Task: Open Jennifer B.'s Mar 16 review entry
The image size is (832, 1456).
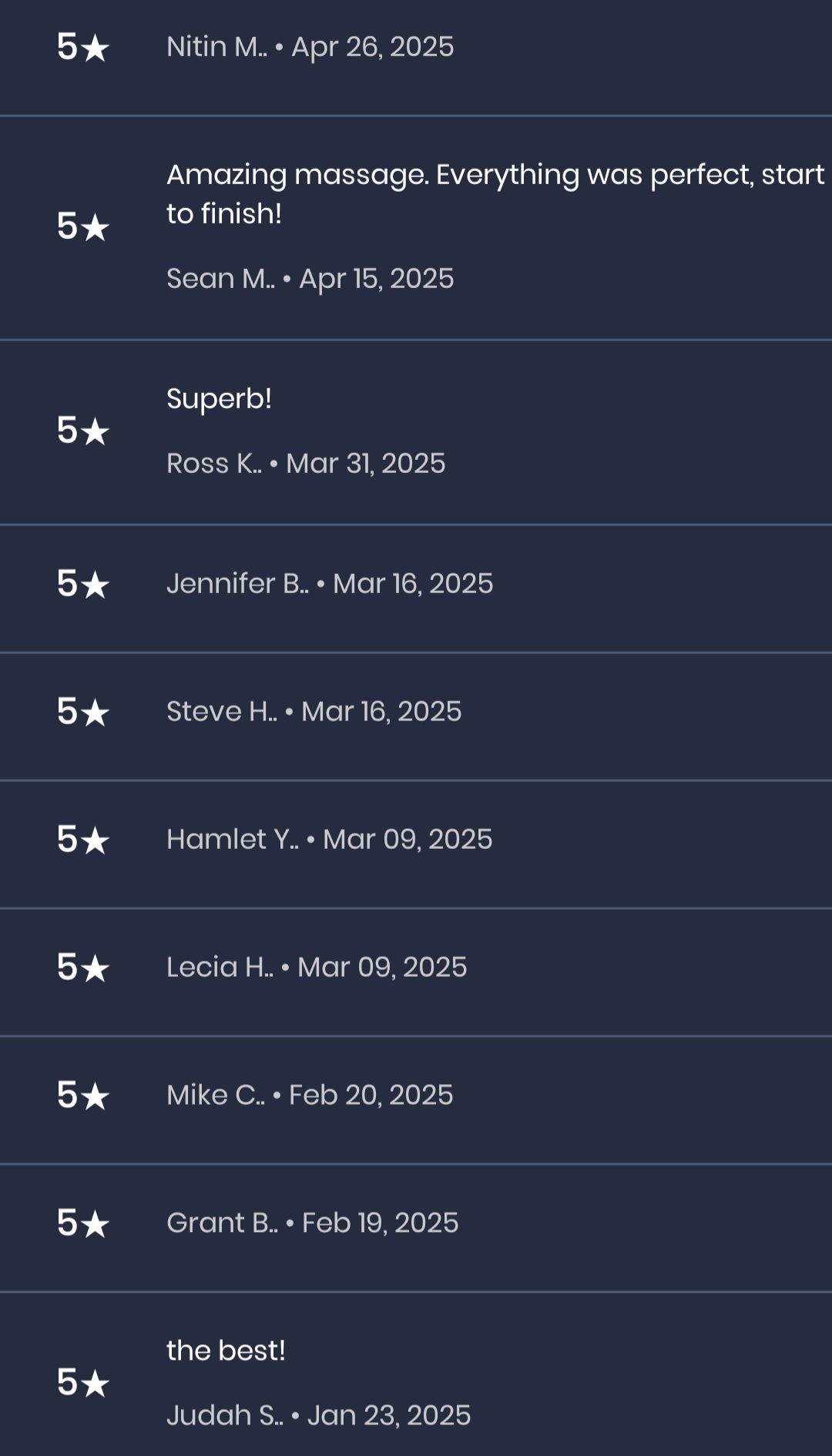Action: (x=330, y=584)
